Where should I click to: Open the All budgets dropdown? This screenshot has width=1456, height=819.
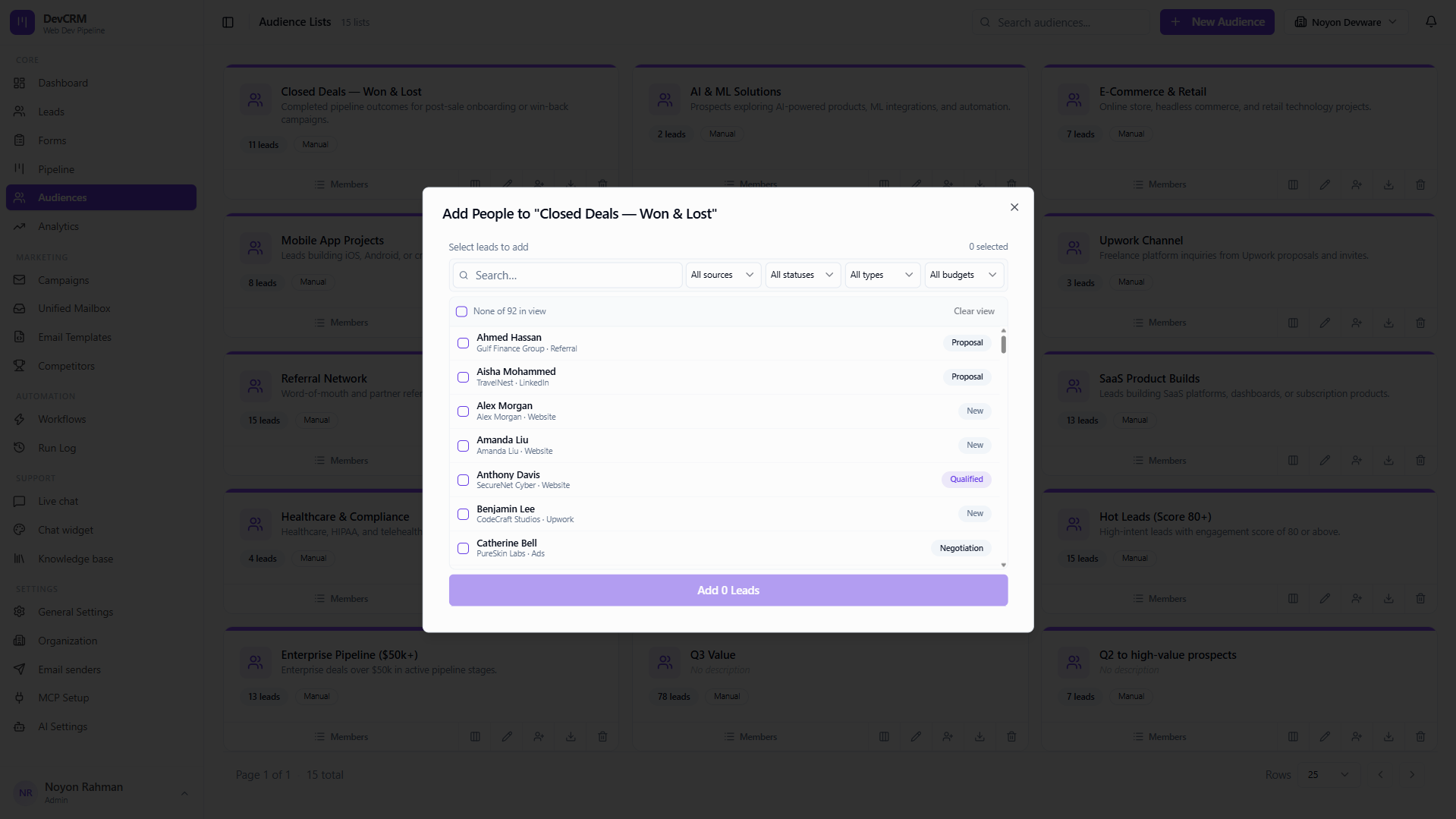click(964, 275)
